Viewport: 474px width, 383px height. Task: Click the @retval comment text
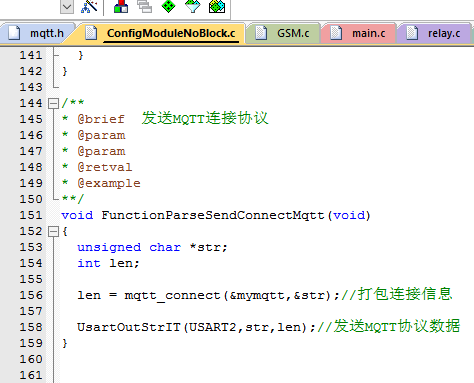(x=105, y=167)
